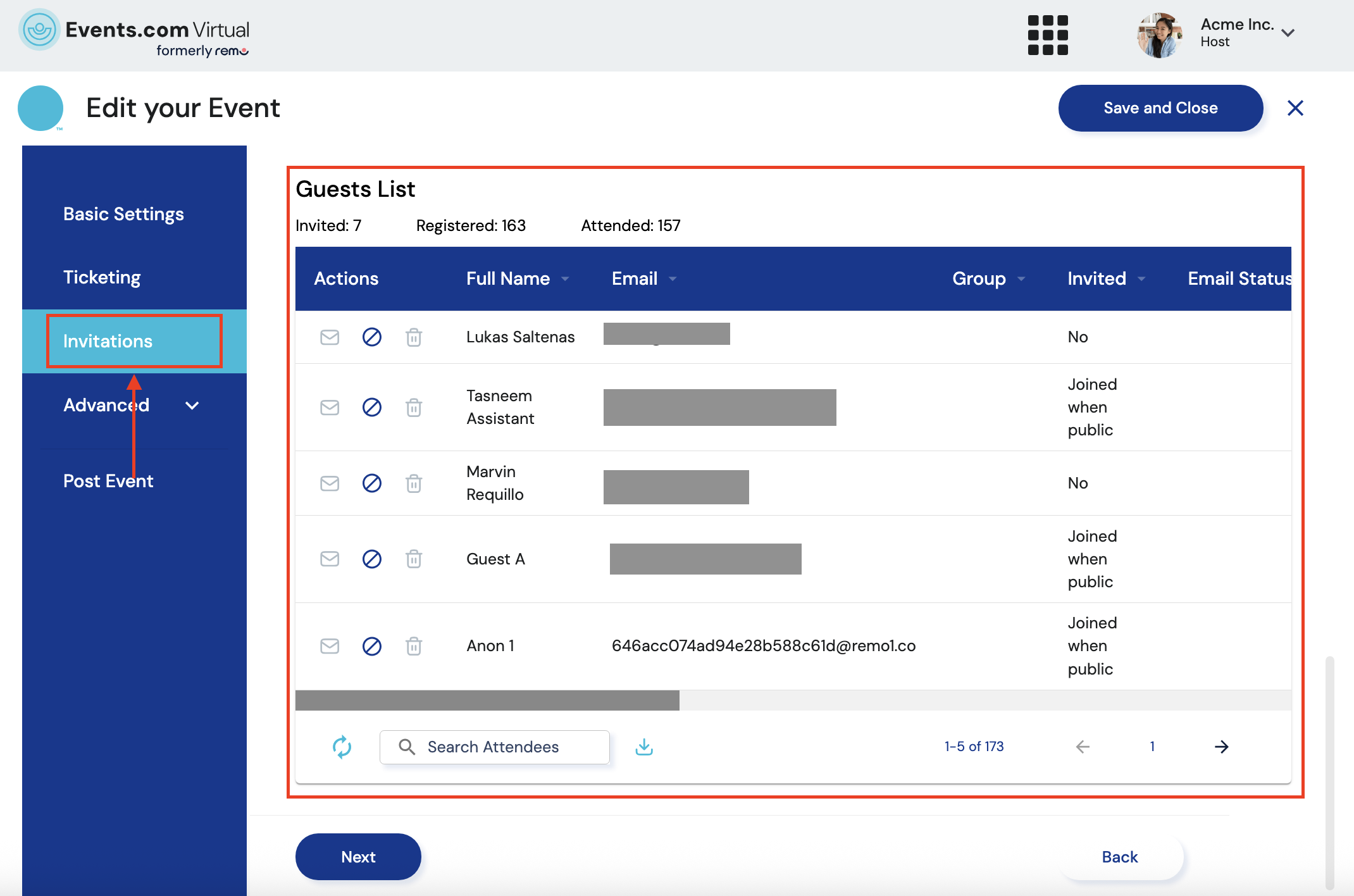Refresh the guests list
This screenshot has height=896, width=1354.
point(342,747)
